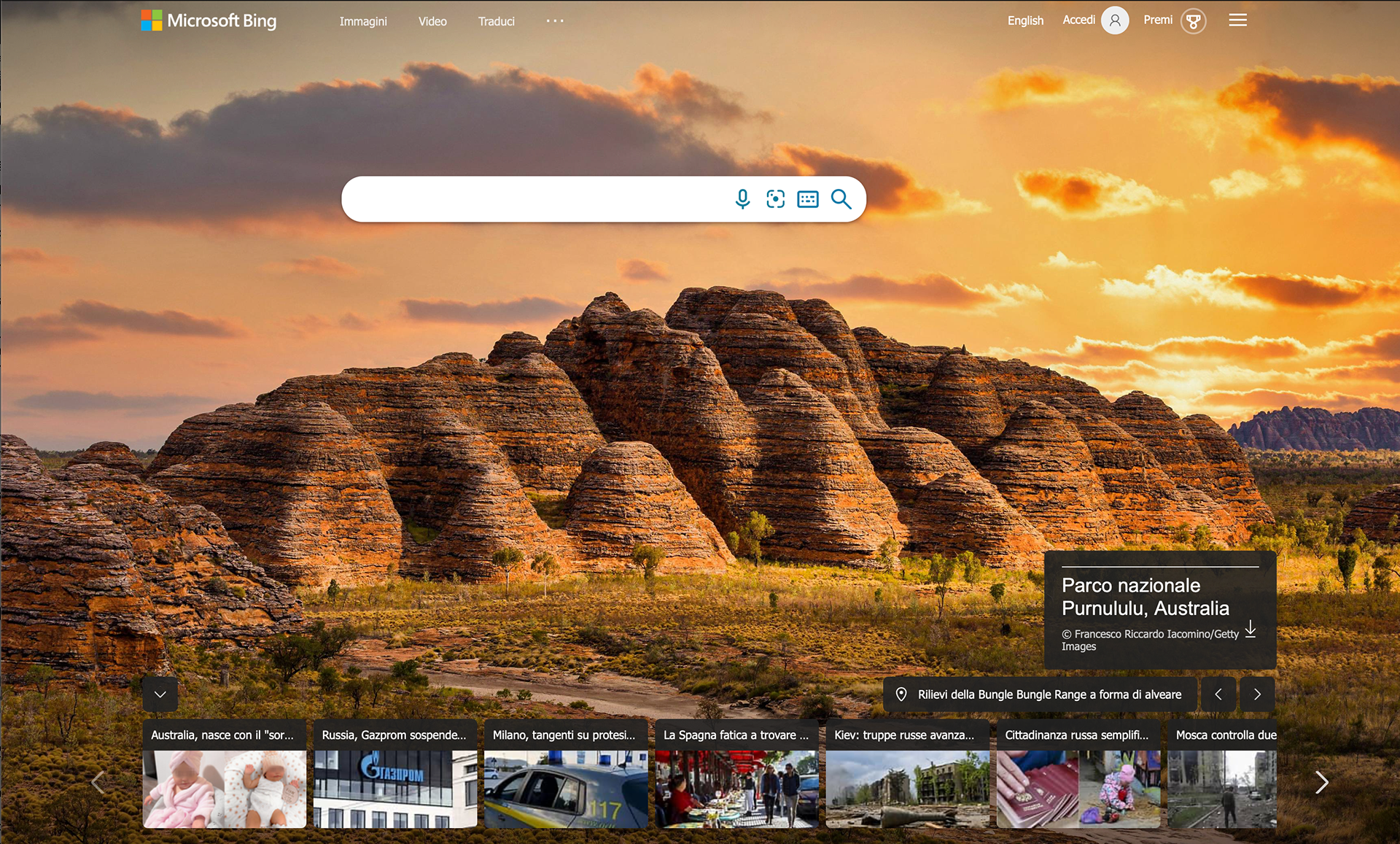Download today's wallpaper image icon
The width and height of the screenshot is (1400, 844).
1251,629
